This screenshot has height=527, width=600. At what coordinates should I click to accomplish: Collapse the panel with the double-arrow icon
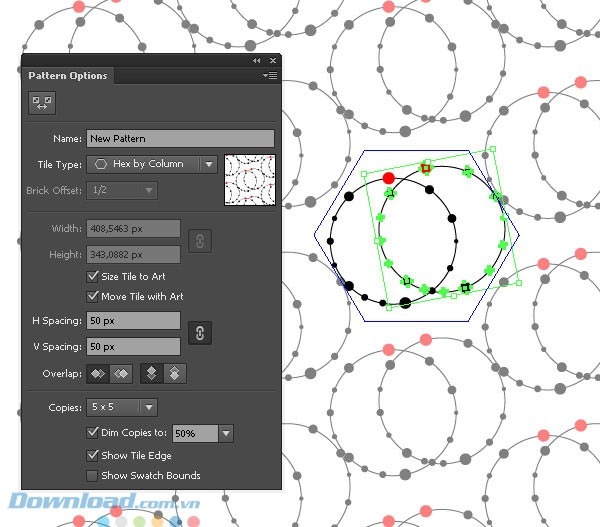tap(256, 61)
